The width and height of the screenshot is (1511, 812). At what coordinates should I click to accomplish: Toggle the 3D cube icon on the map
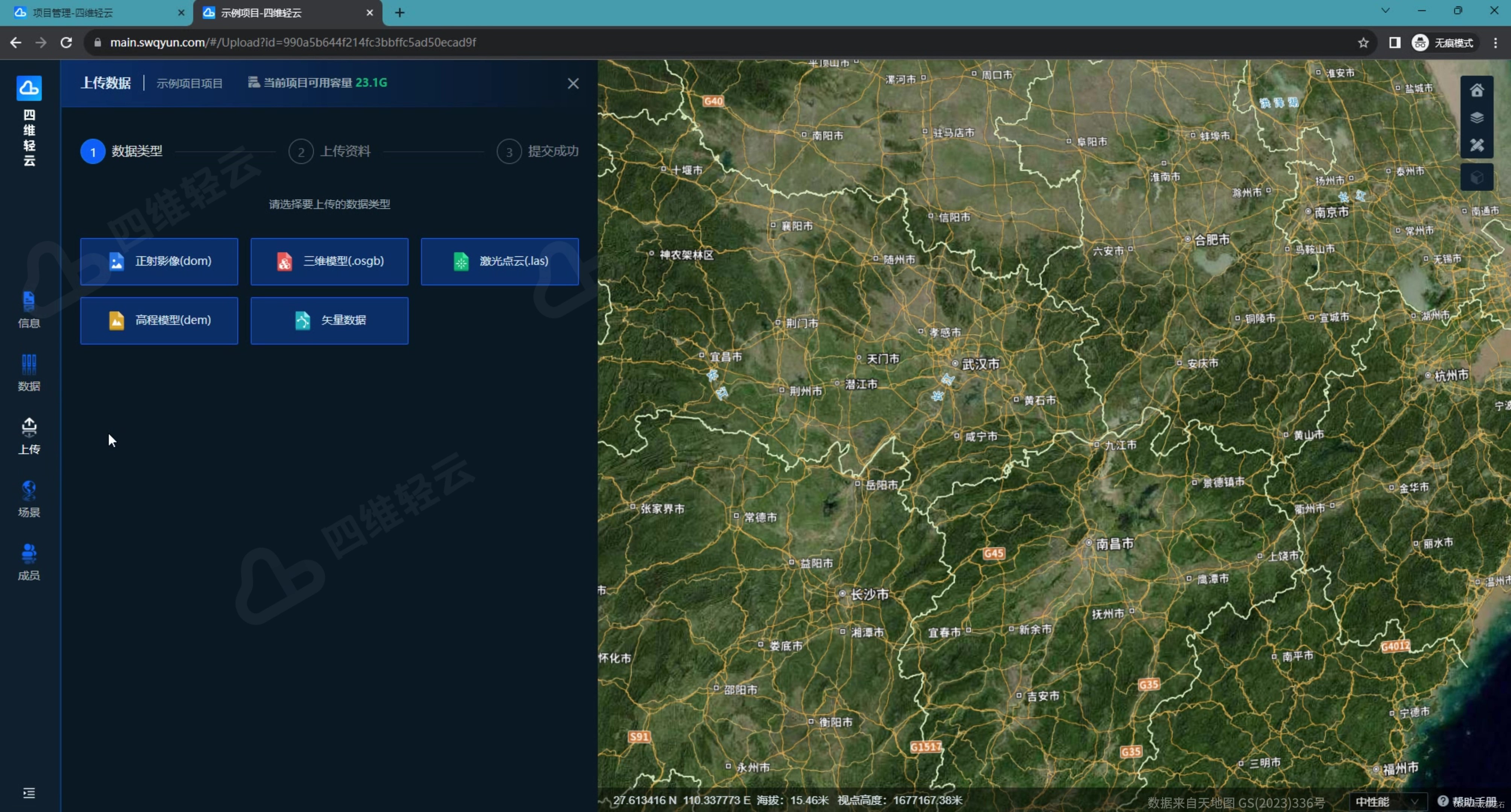(x=1476, y=177)
